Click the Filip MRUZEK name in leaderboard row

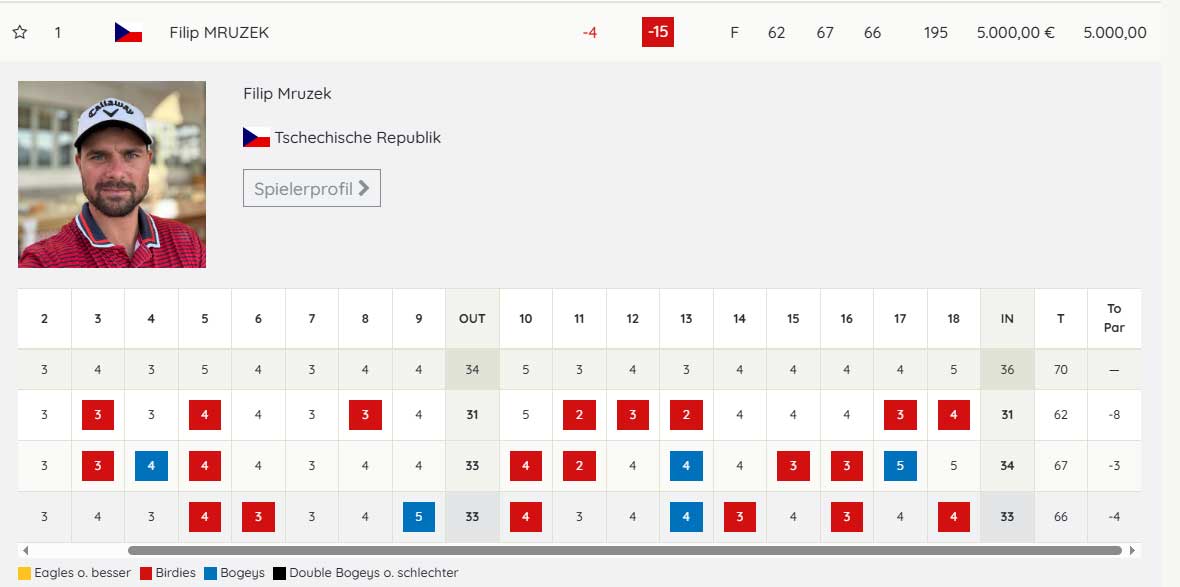[x=219, y=32]
